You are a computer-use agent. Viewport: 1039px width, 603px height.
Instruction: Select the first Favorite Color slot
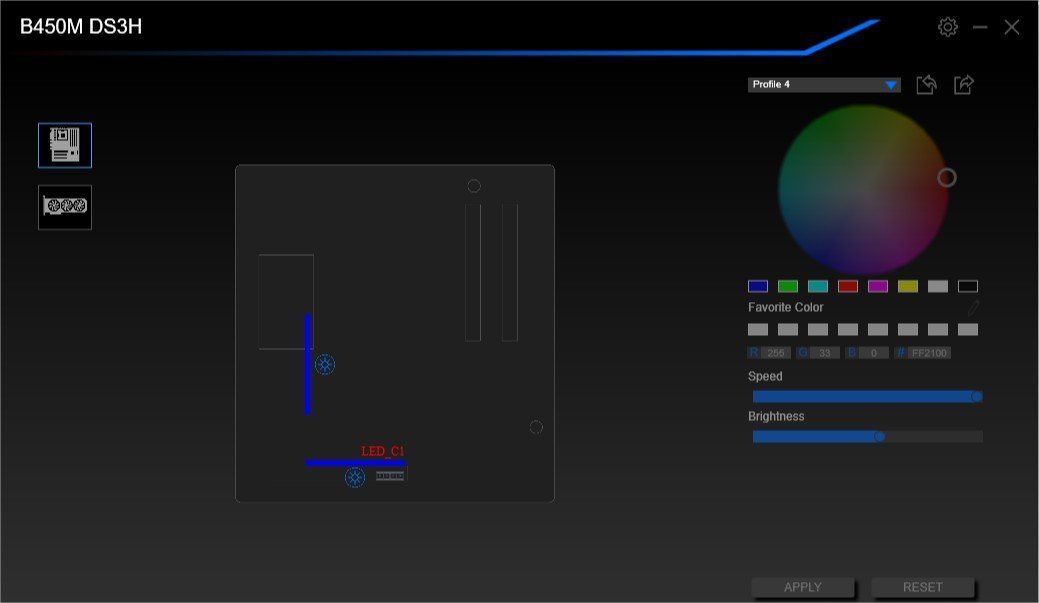(757, 329)
